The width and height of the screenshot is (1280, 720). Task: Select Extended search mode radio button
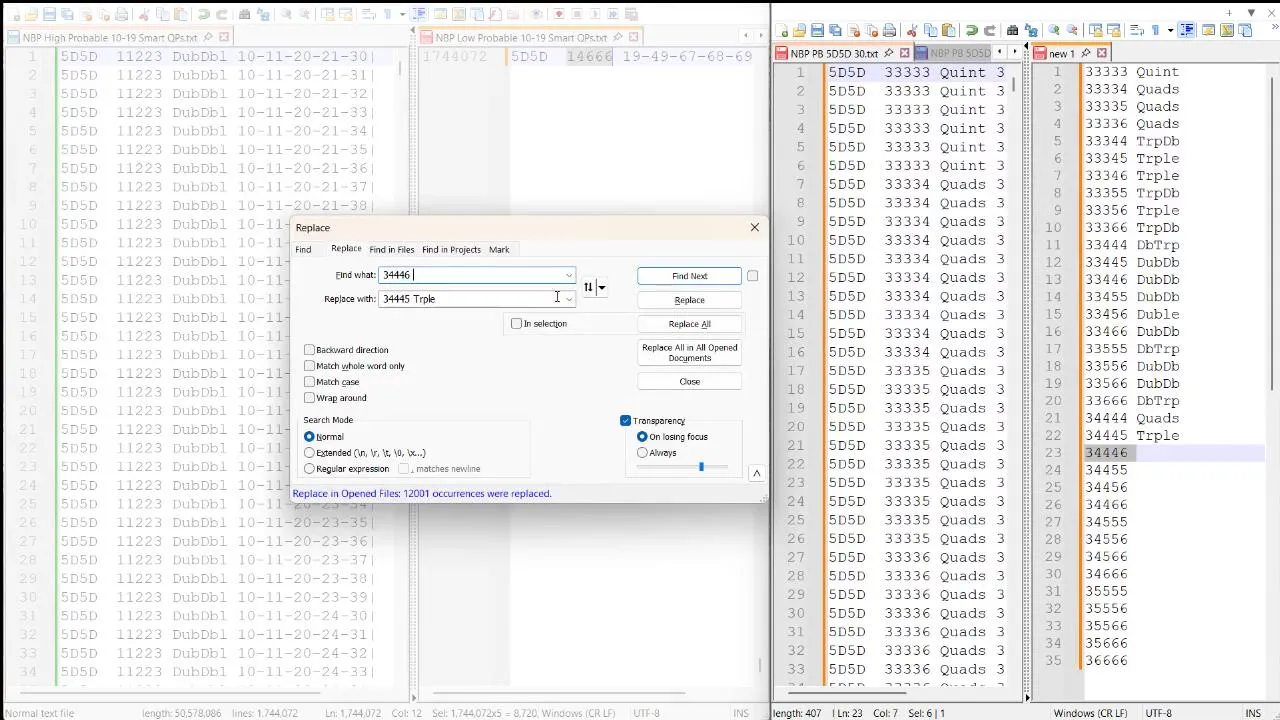[x=309, y=453]
